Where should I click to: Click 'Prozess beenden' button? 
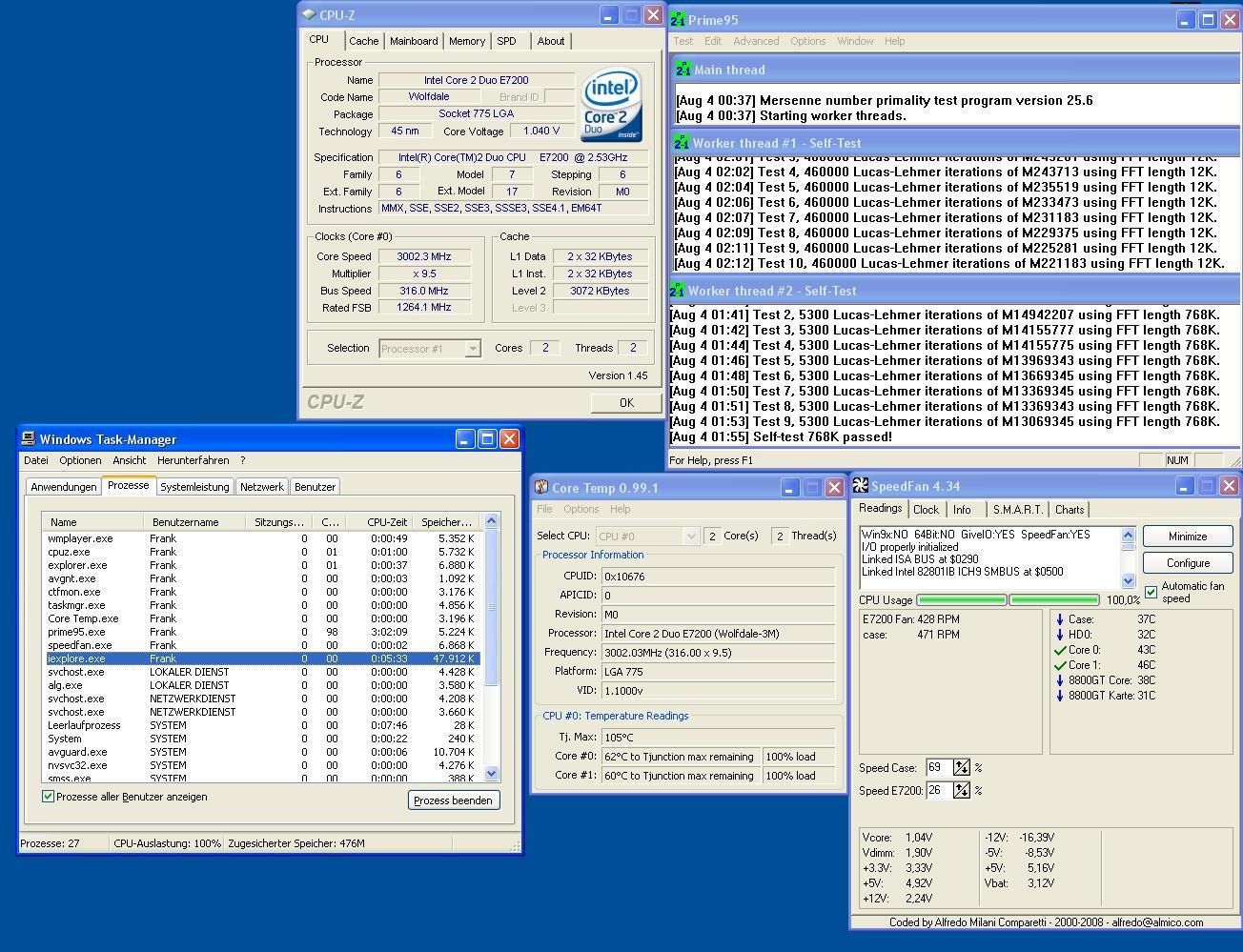point(453,800)
